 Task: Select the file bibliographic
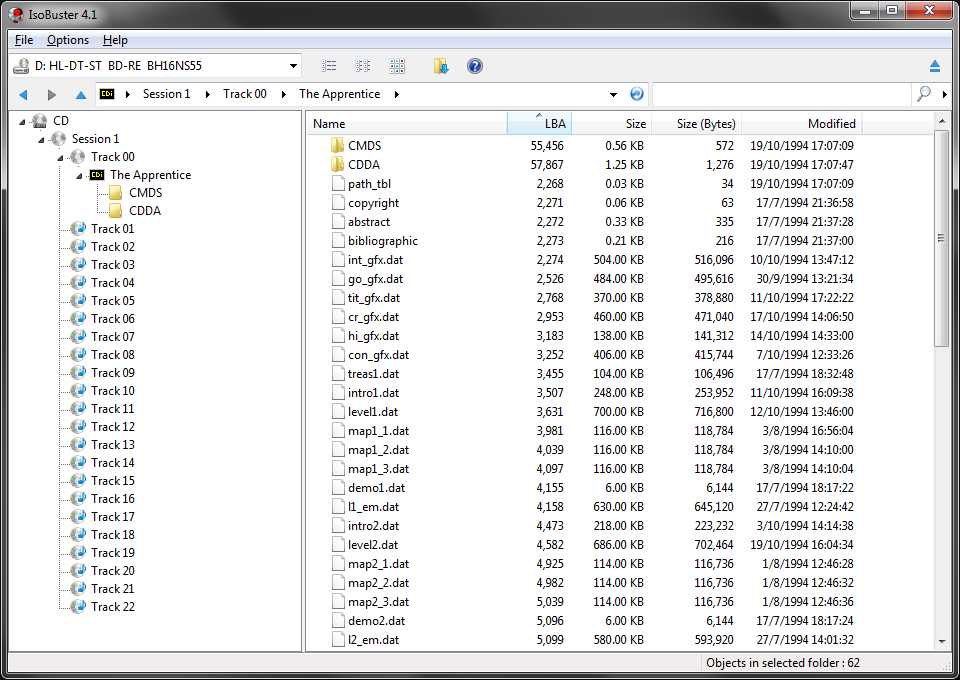[x=383, y=241]
